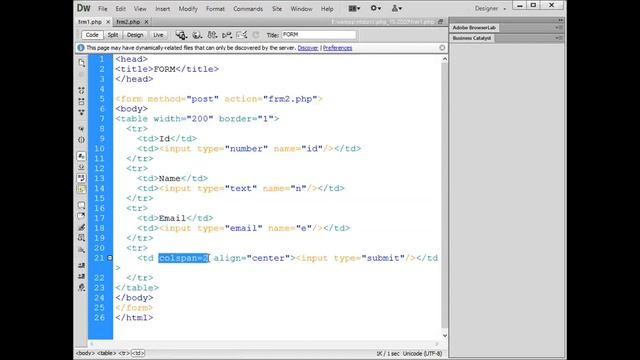Open the Edit menu
The width and height of the screenshot is (640, 360).
point(120,9)
